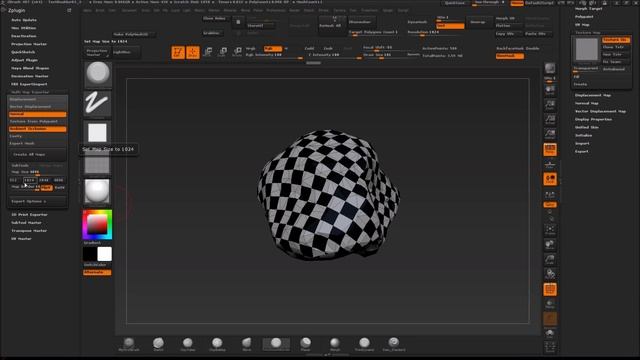Toggle Ambient Occlusion map option

(37, 129)
